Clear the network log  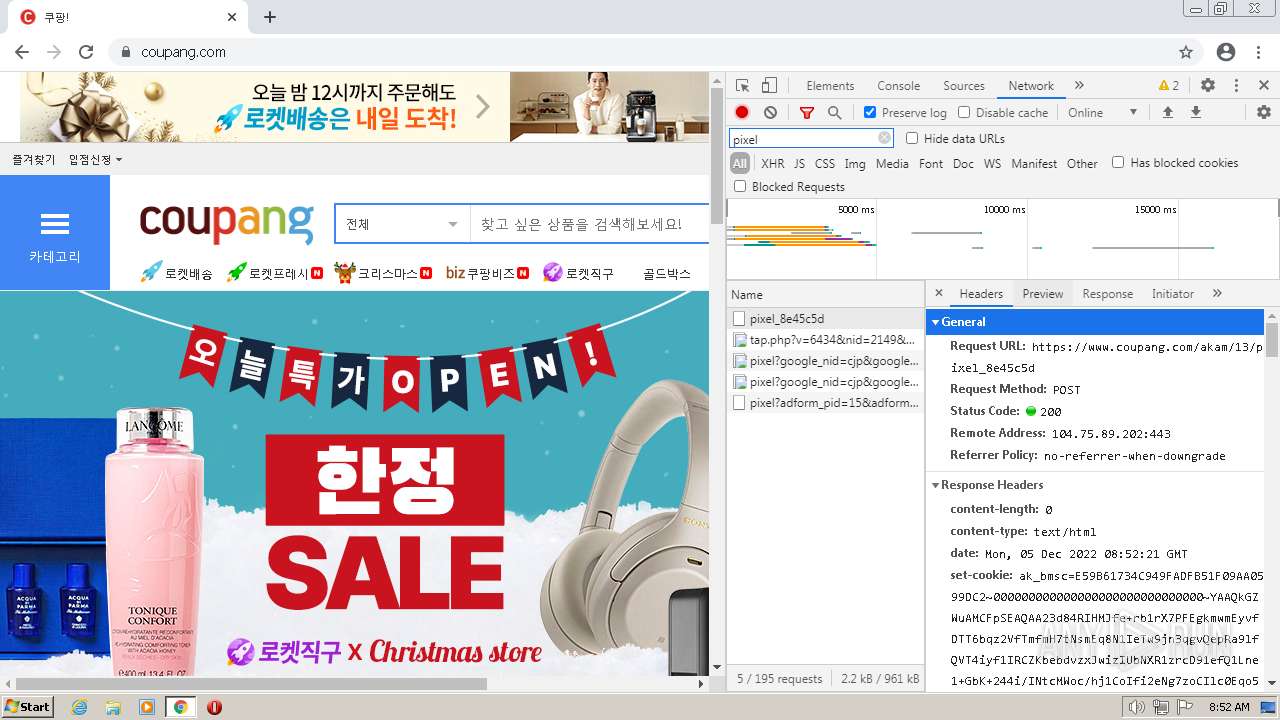770,113
